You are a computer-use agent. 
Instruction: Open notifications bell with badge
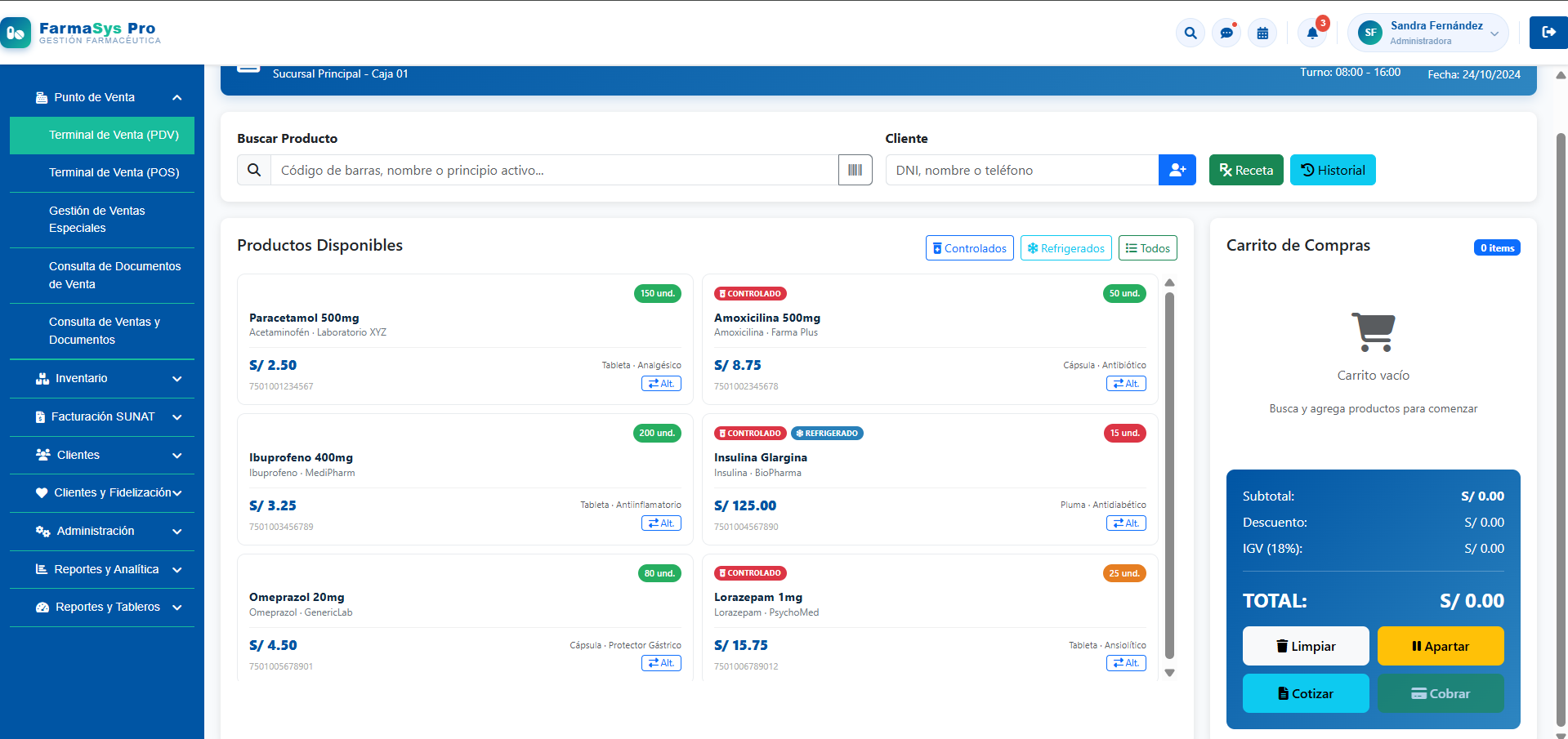tap(1312, 33)
